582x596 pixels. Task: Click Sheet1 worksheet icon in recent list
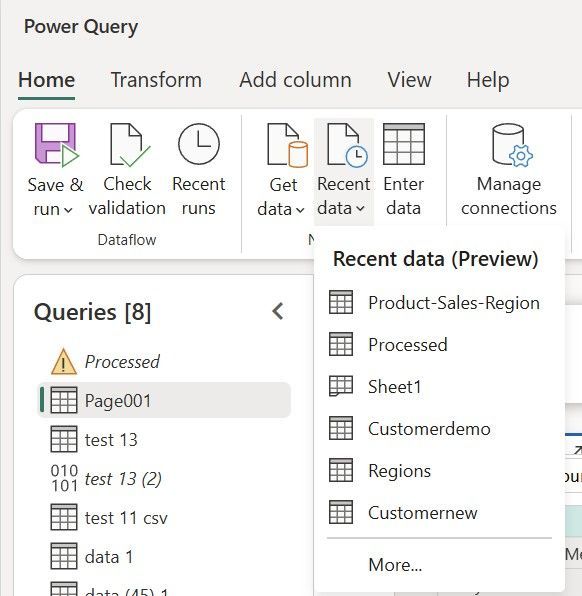pos(341,386)
